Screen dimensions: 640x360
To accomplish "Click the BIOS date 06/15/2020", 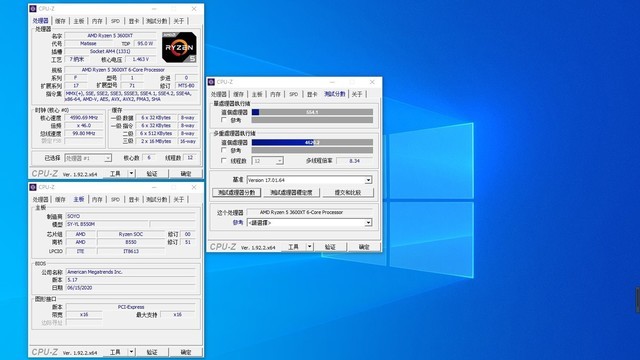I will [131, 288].
